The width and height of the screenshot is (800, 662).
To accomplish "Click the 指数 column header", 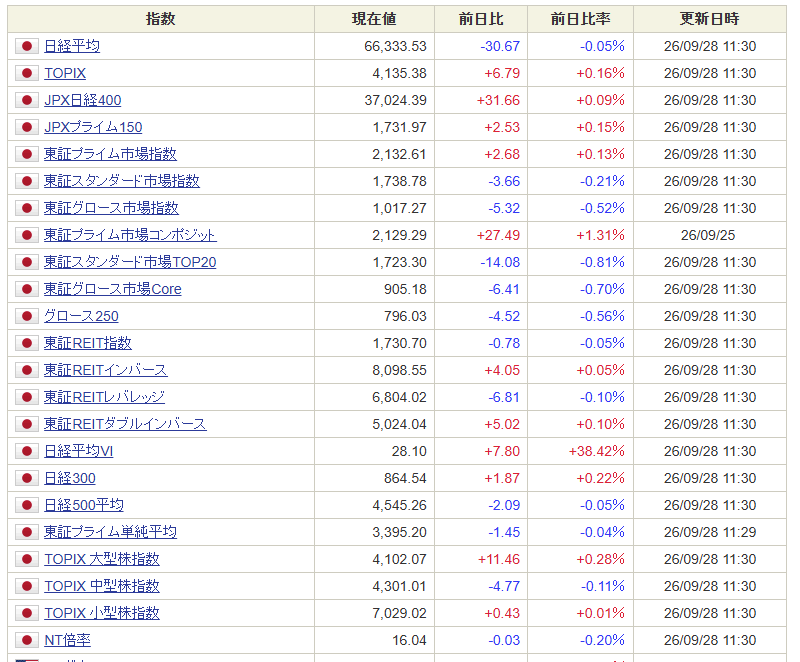I will pos(161,19).
